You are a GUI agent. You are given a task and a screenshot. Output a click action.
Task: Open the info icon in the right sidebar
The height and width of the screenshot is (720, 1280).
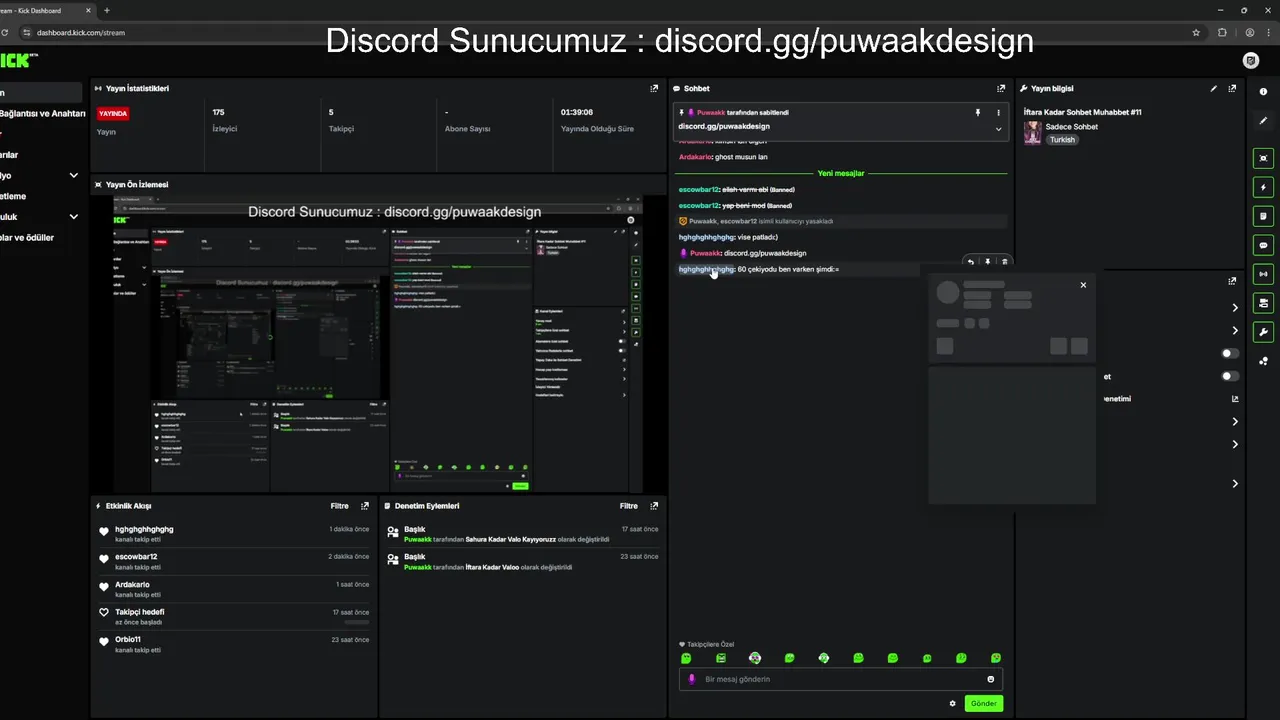coord(1264,92)
